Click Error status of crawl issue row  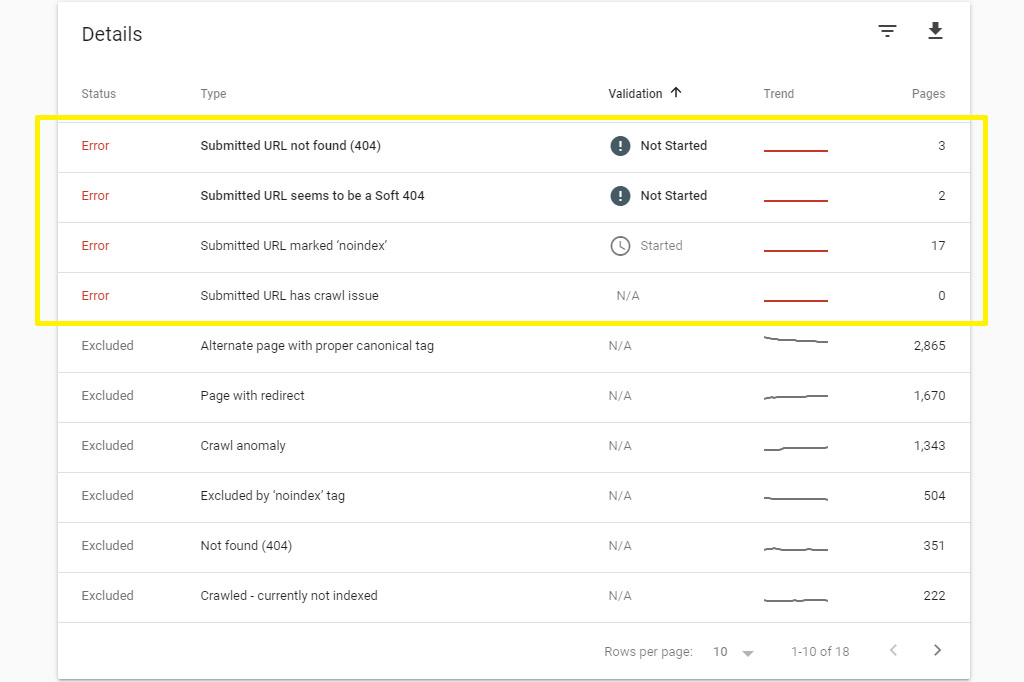tap(95, 296)
